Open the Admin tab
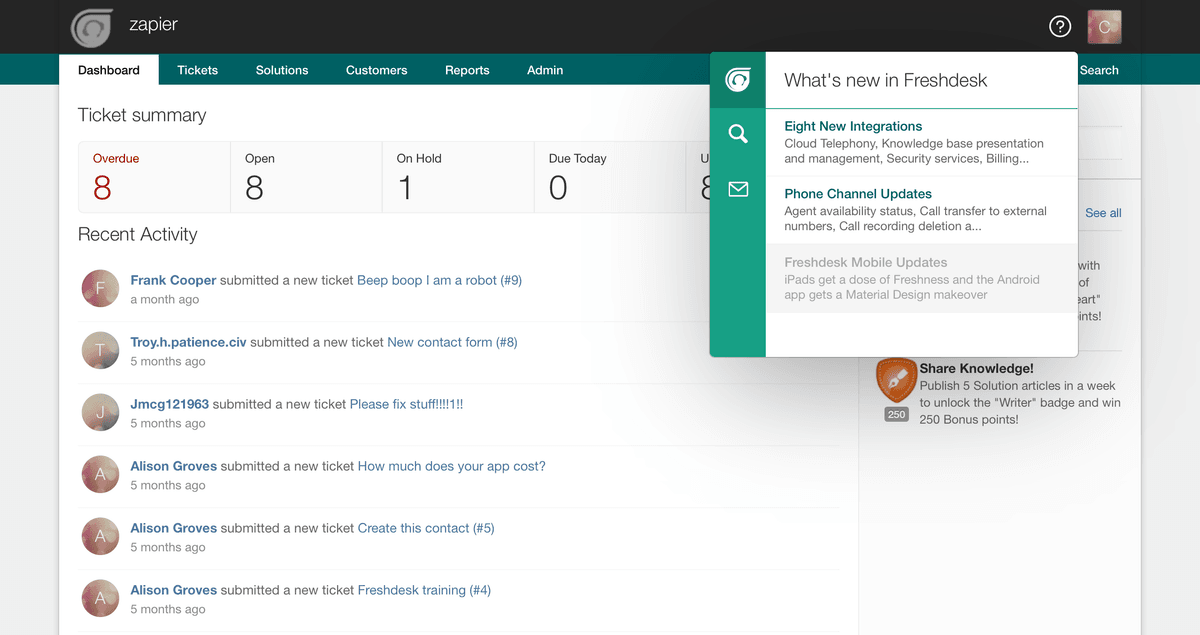The image size is (1200, 635). 545,70
